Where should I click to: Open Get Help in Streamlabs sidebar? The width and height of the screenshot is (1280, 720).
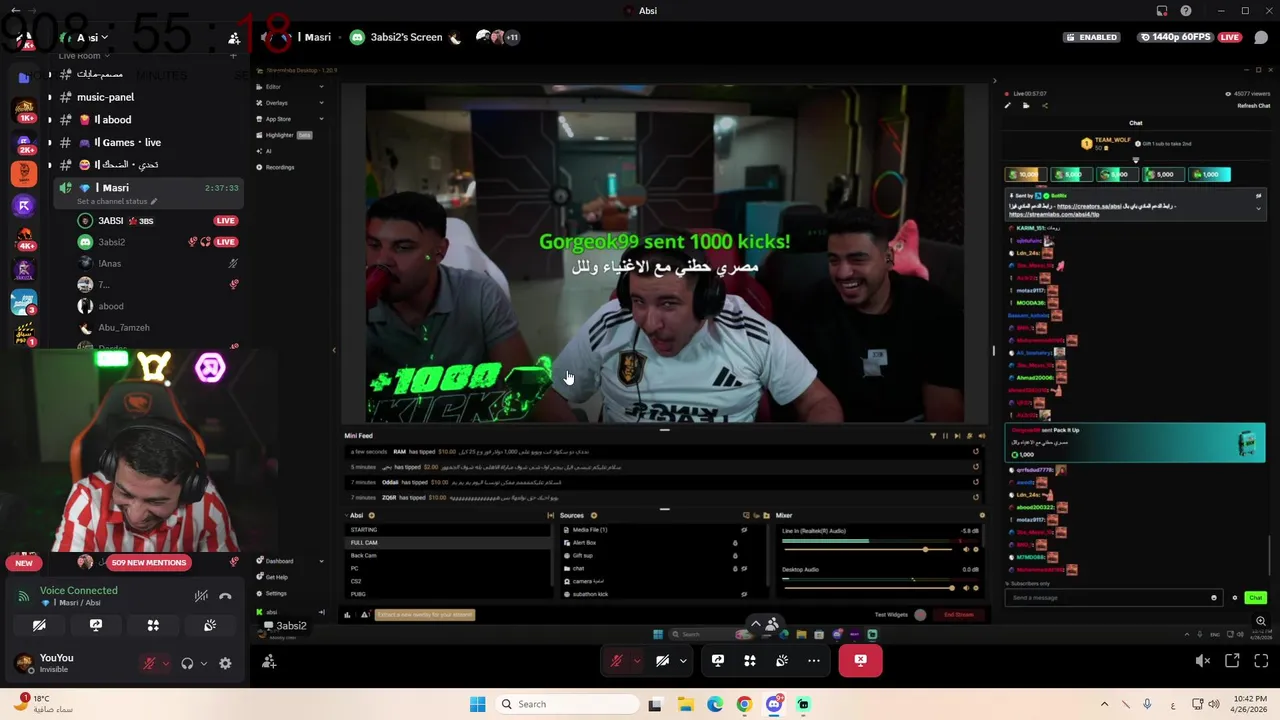(273, 577)
